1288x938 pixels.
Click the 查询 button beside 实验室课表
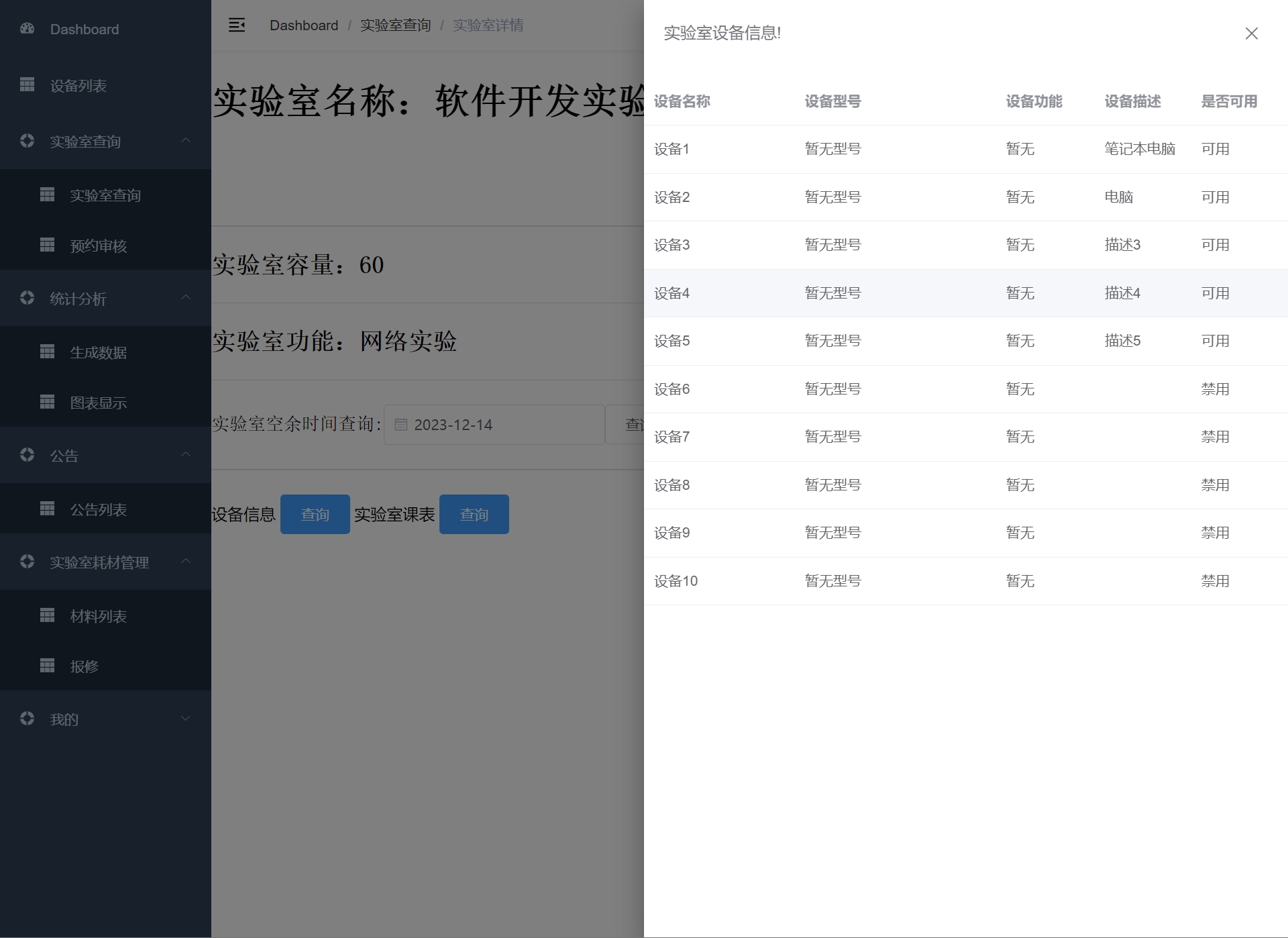pos(474,515)
